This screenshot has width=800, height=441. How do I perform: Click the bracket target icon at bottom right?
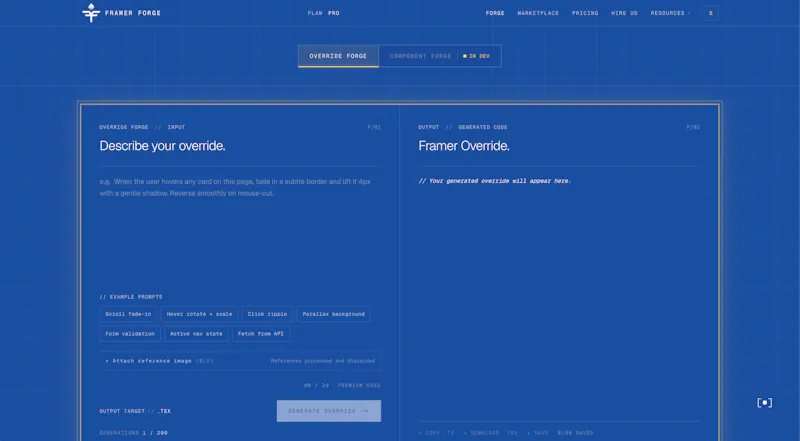coord(764,403)
